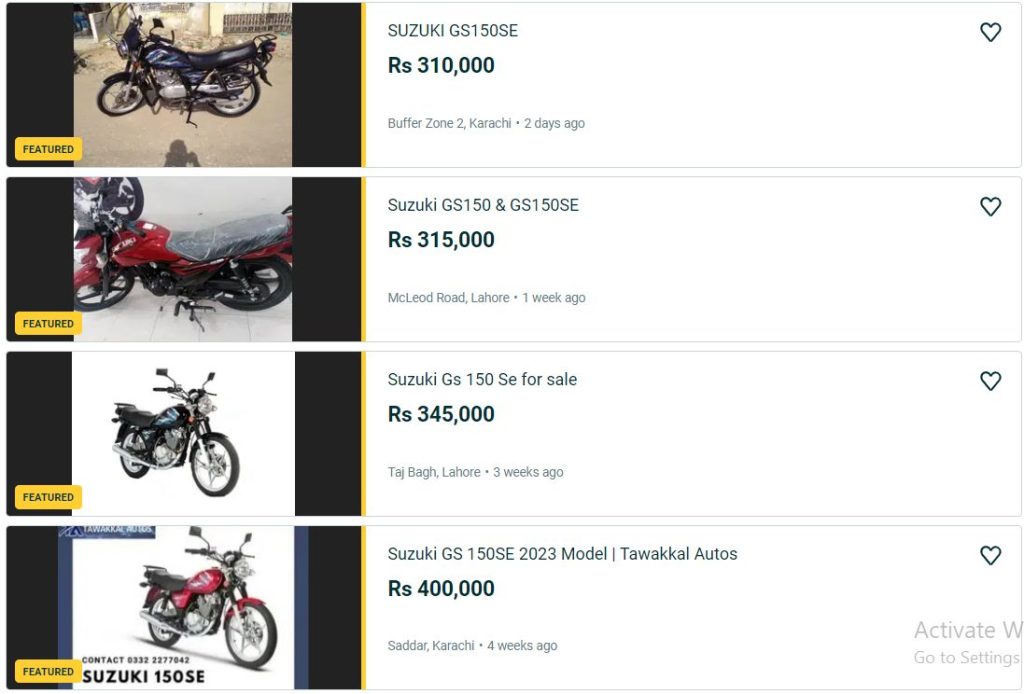This screenshot has height=694, width=1024.
Task: Open Suzuki GS 150SE 2023 Model Tawakkal Autos title
Action: tap(562, 554)
